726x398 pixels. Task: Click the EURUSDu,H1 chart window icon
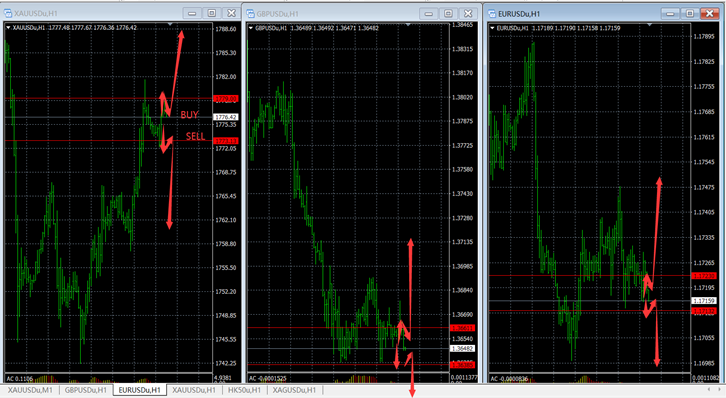[x=492, y=14]
